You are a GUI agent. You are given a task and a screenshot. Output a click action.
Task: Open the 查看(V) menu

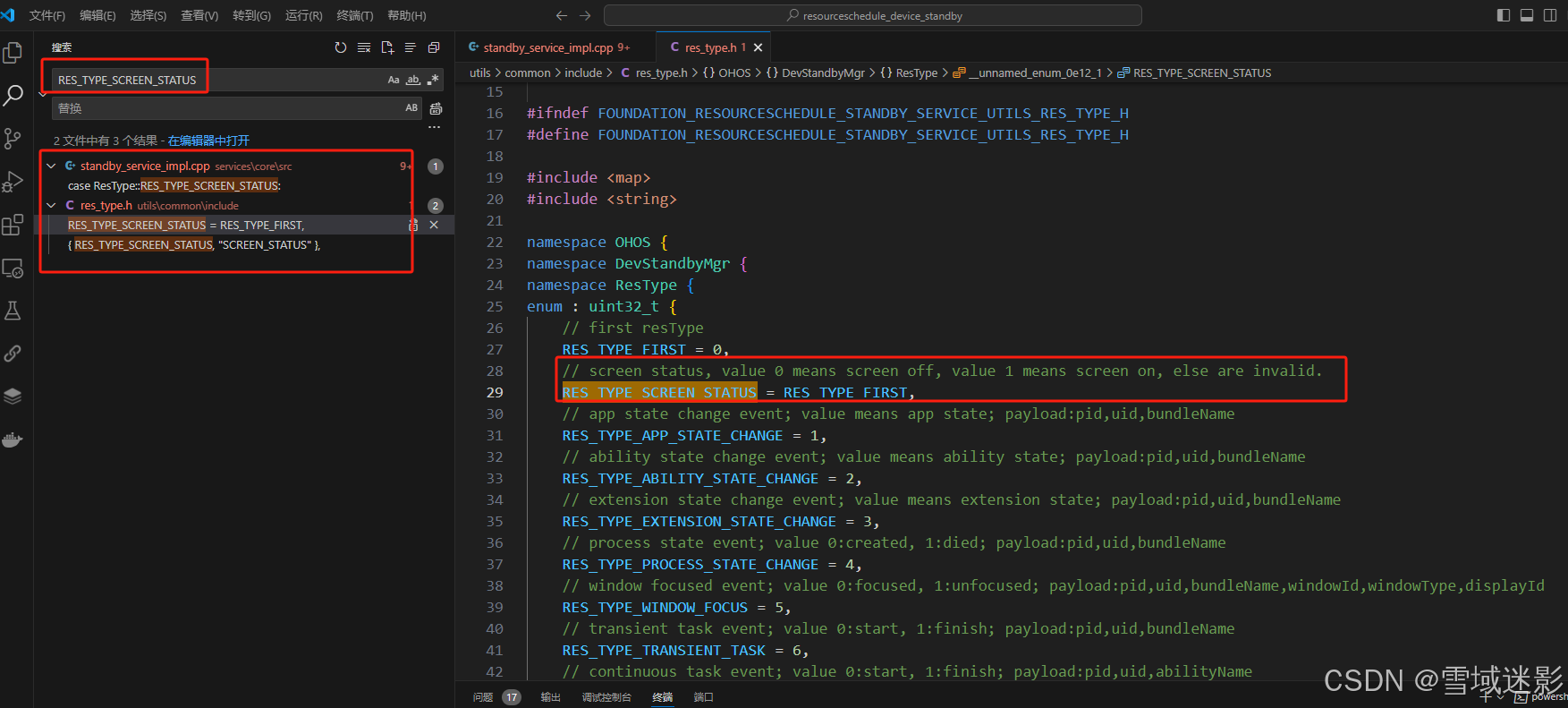(199, 15)
